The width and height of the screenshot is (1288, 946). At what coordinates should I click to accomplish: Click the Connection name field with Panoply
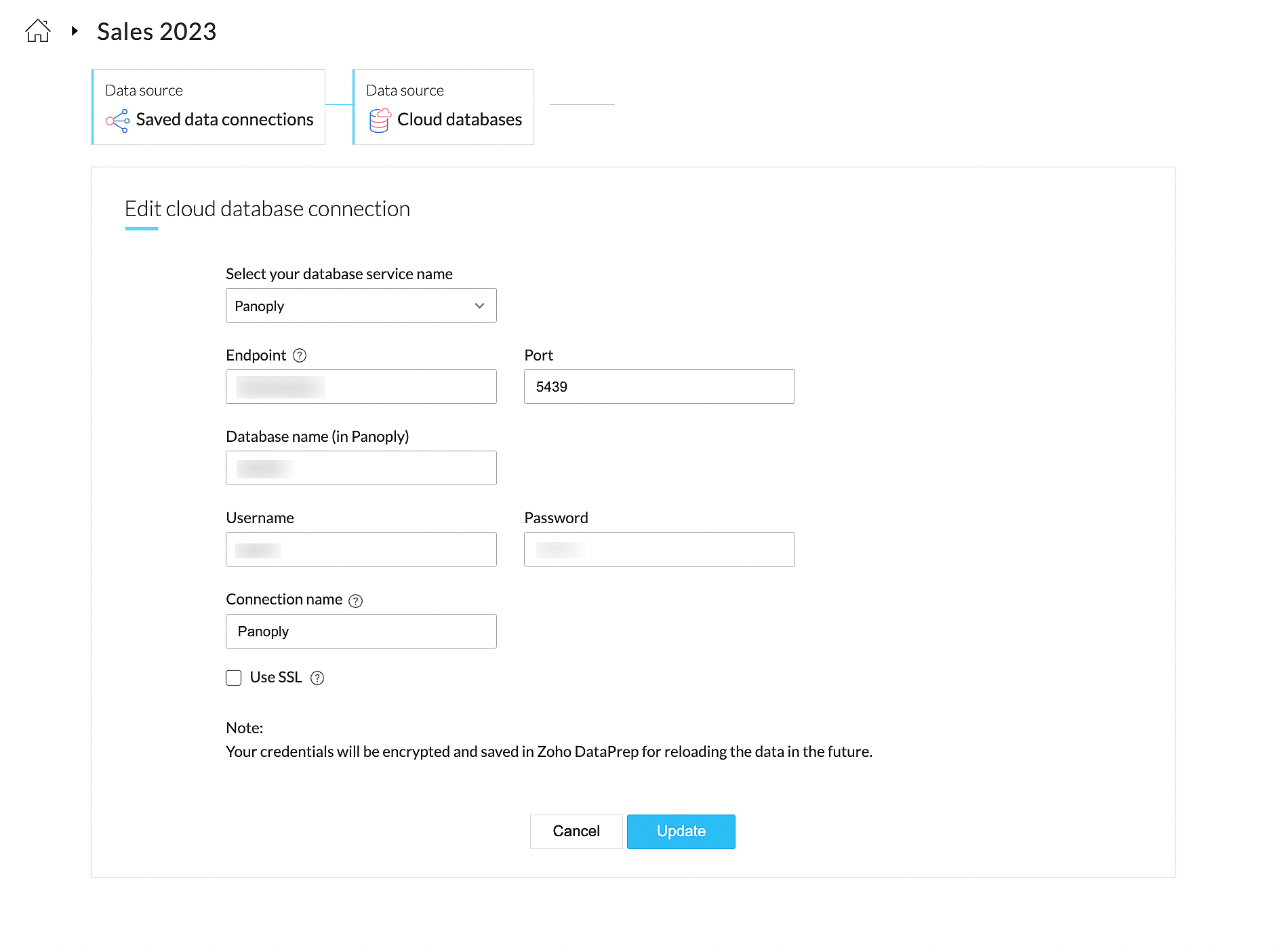361,632
